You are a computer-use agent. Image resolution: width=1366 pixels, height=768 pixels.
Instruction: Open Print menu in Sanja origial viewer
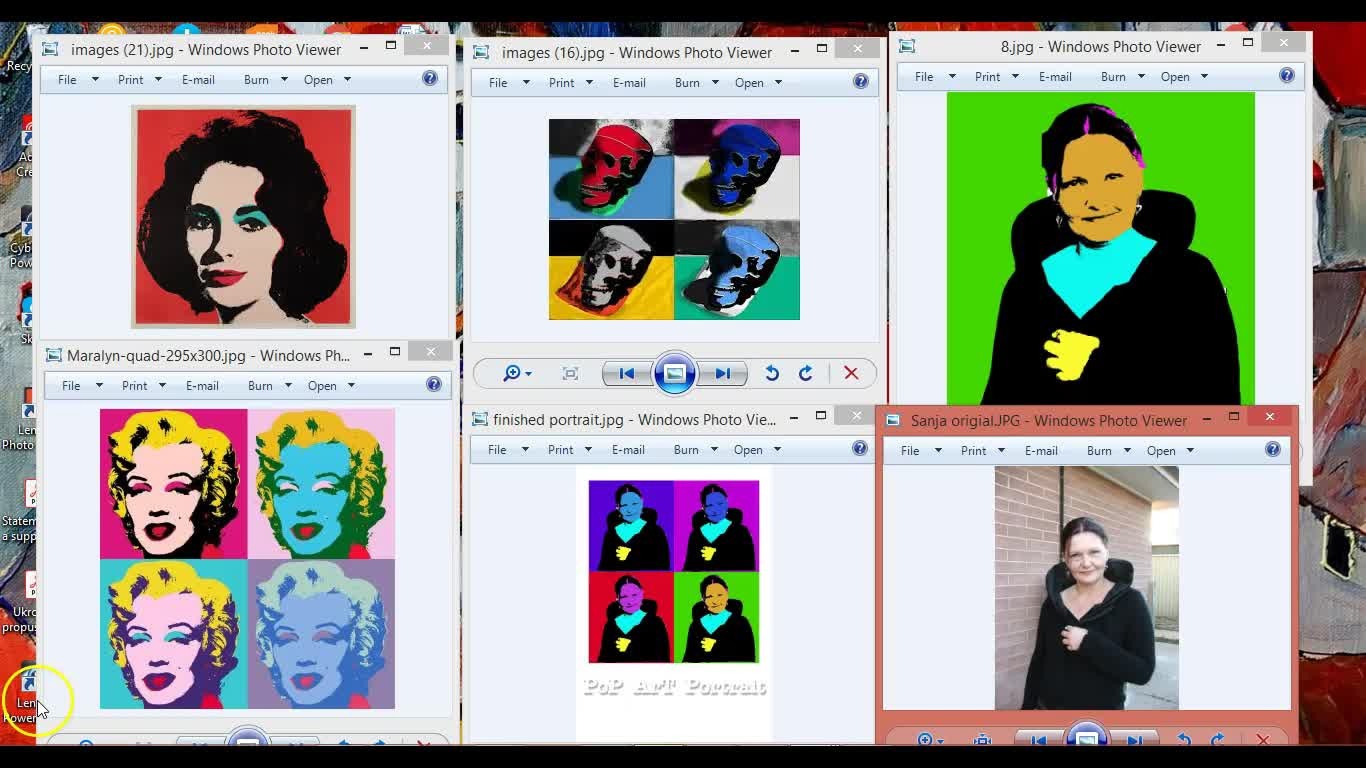(x=983, y=450)
